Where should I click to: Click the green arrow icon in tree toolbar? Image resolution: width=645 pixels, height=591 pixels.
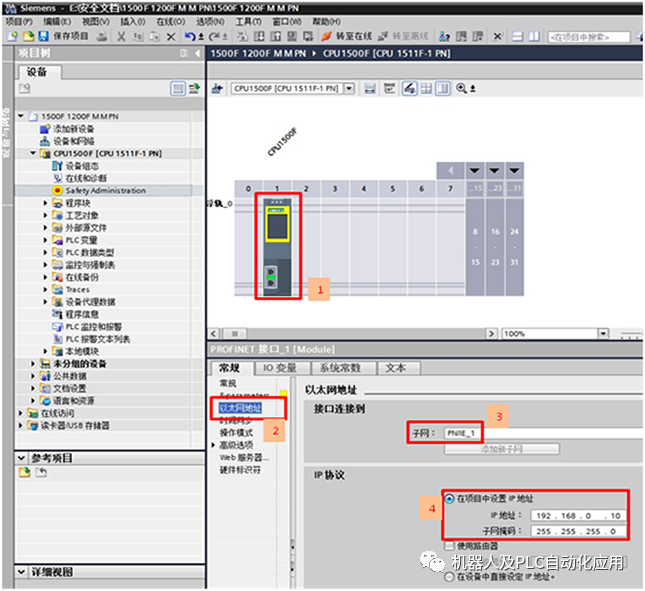[x=194, y=88]
